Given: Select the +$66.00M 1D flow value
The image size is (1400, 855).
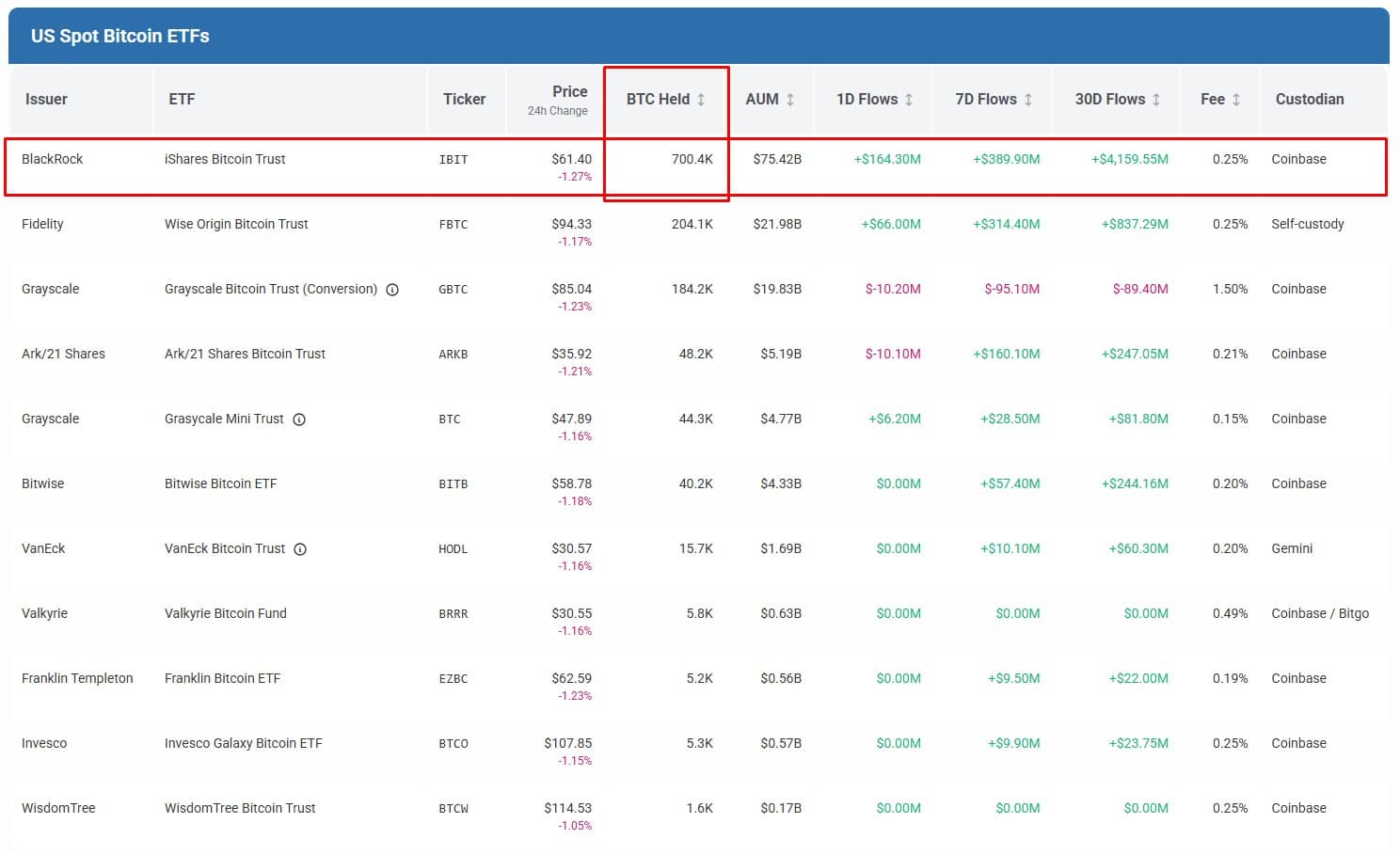Looking at the screenshot, I should coord(891,224).
